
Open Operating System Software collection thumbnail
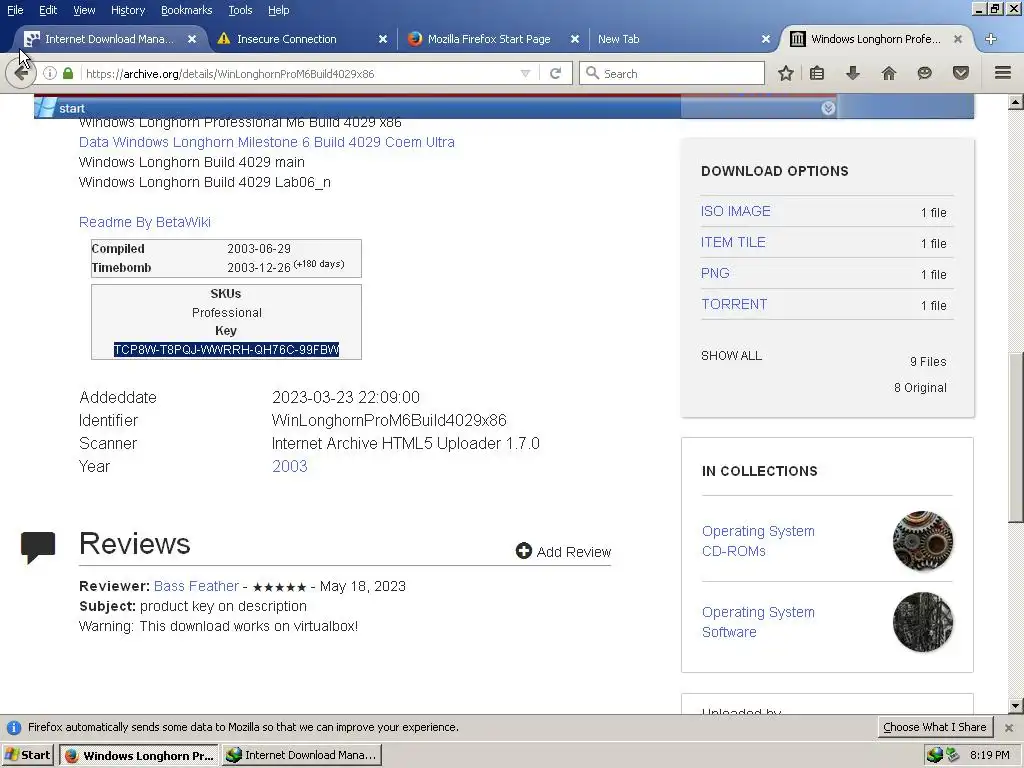point(923,622)
